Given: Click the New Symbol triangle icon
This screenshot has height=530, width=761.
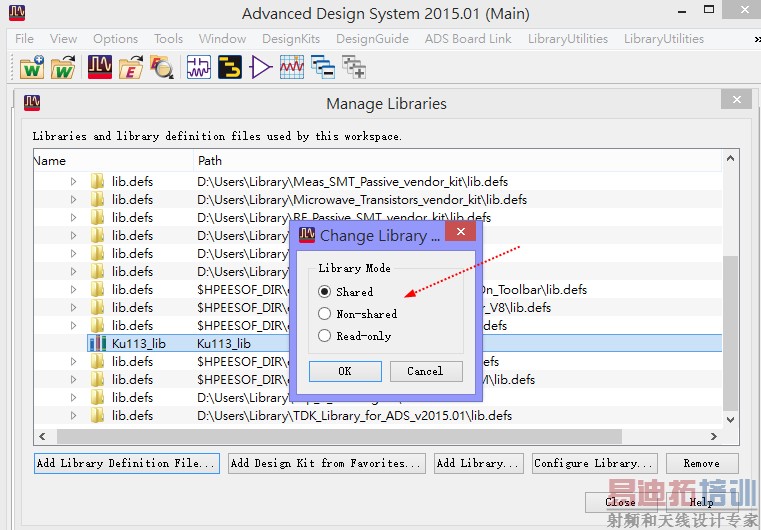Looking at the screenshot, I should point(261,67).
